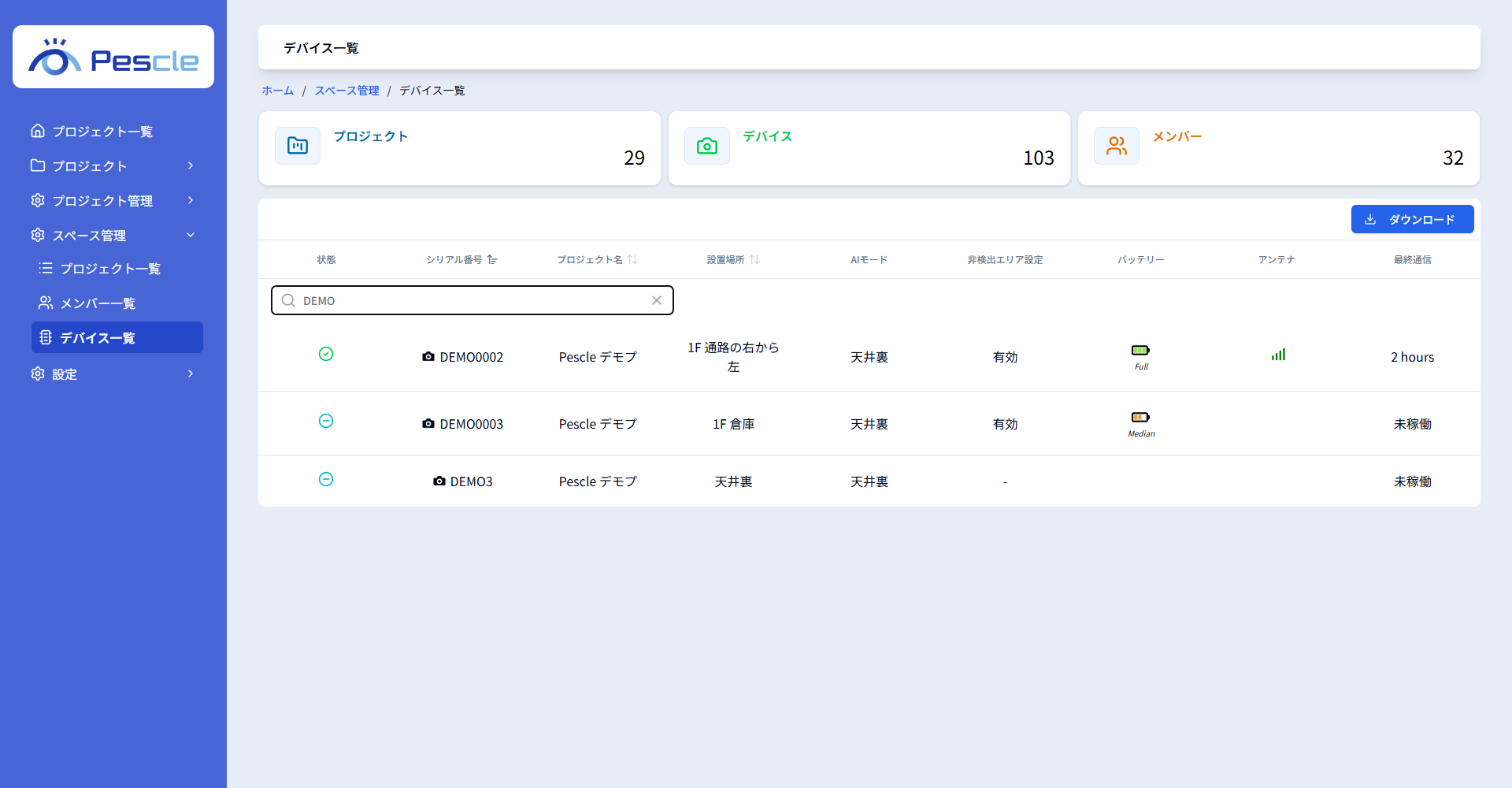
Task: Click the プロジェクト folder icon in sidebar
Action: pyautogui.click(x=38, y=165)
